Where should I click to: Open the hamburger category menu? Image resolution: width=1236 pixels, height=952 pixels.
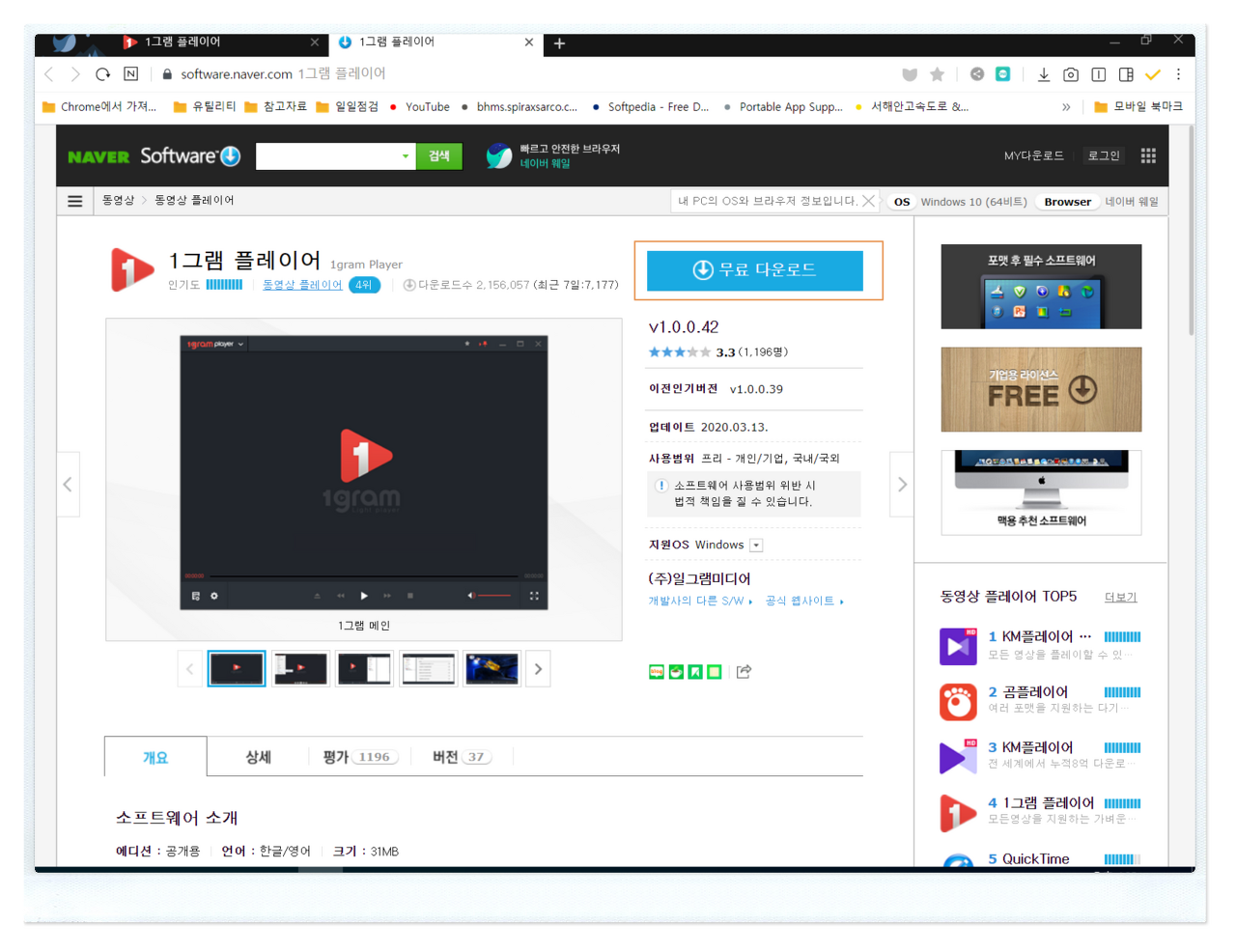[74, 201]
